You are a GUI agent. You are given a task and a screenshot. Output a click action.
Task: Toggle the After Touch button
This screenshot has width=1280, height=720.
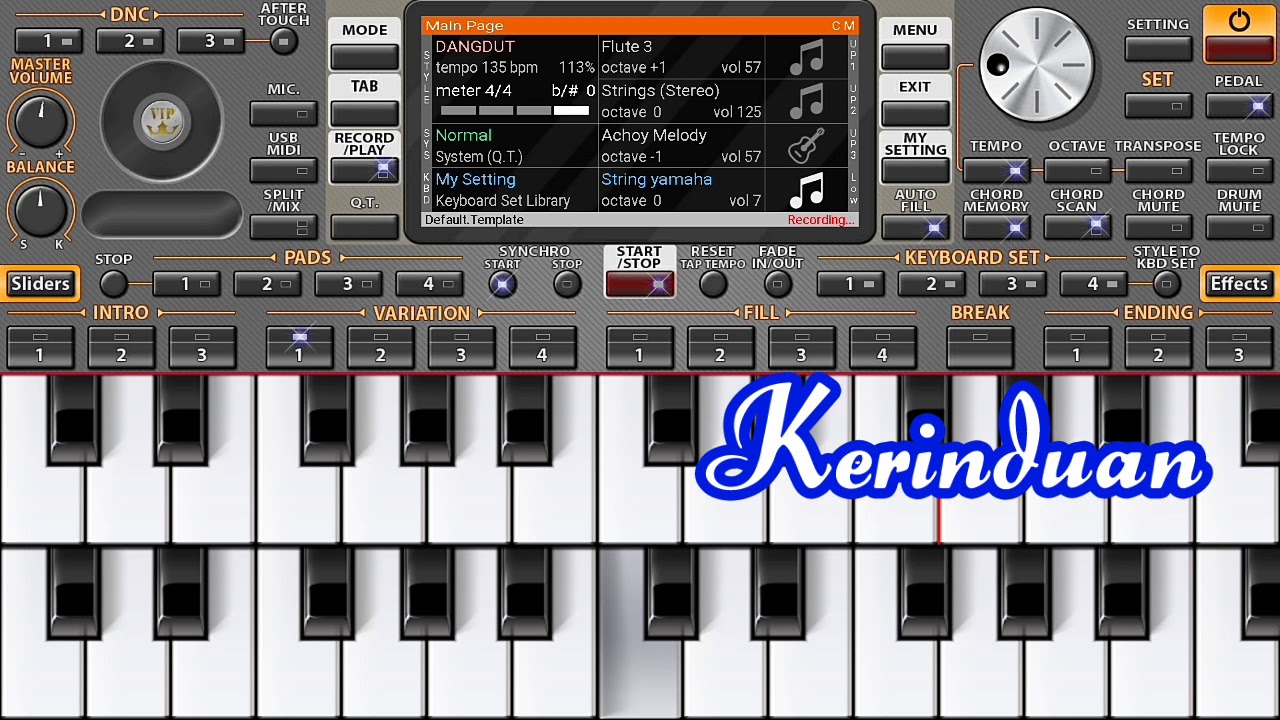(284, 41)
